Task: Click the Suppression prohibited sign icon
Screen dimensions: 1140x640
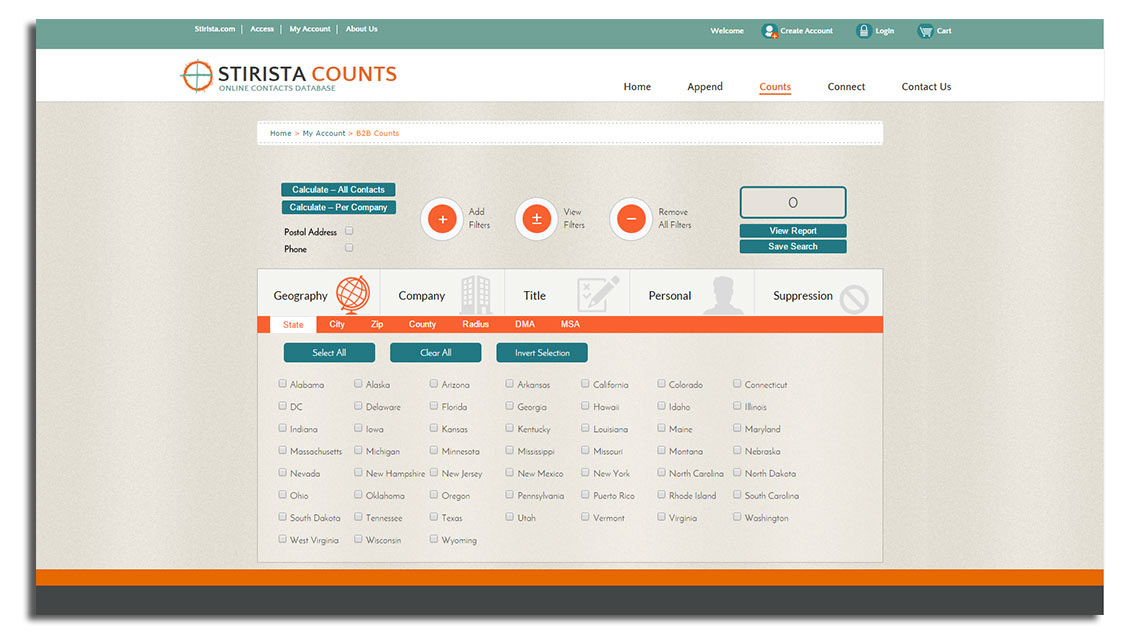Action: tap(854, 299)
